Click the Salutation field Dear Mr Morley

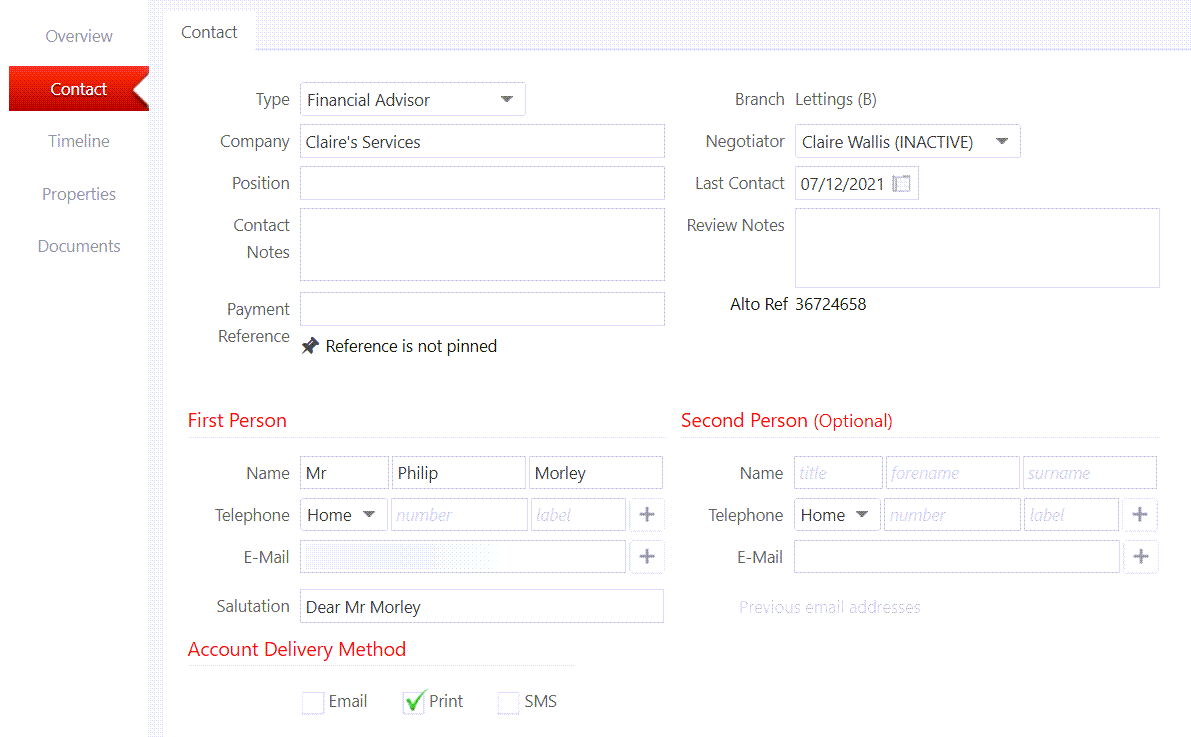pyautogui.click(x=482, y=606)
